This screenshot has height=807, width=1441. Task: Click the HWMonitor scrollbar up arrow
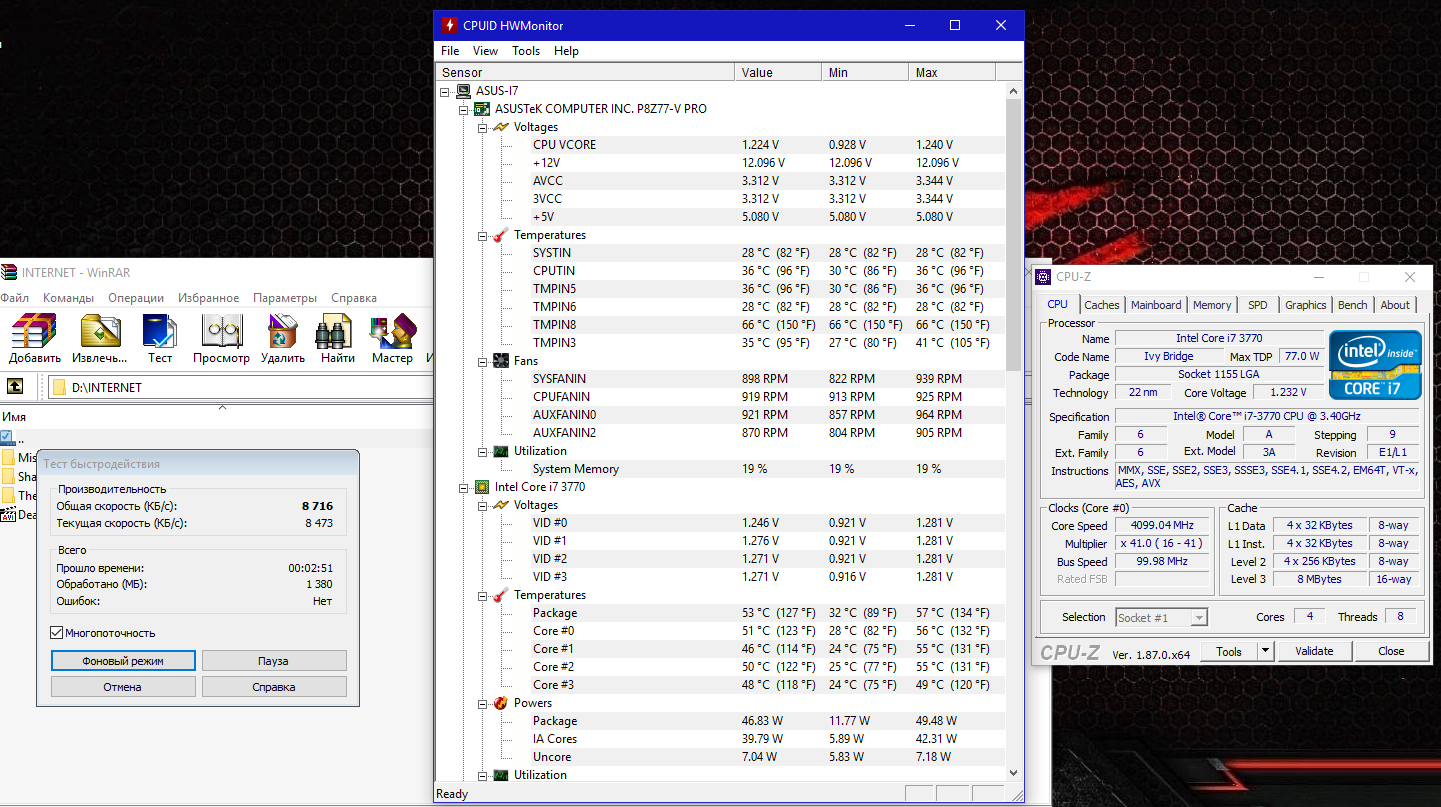point(1015,91)
